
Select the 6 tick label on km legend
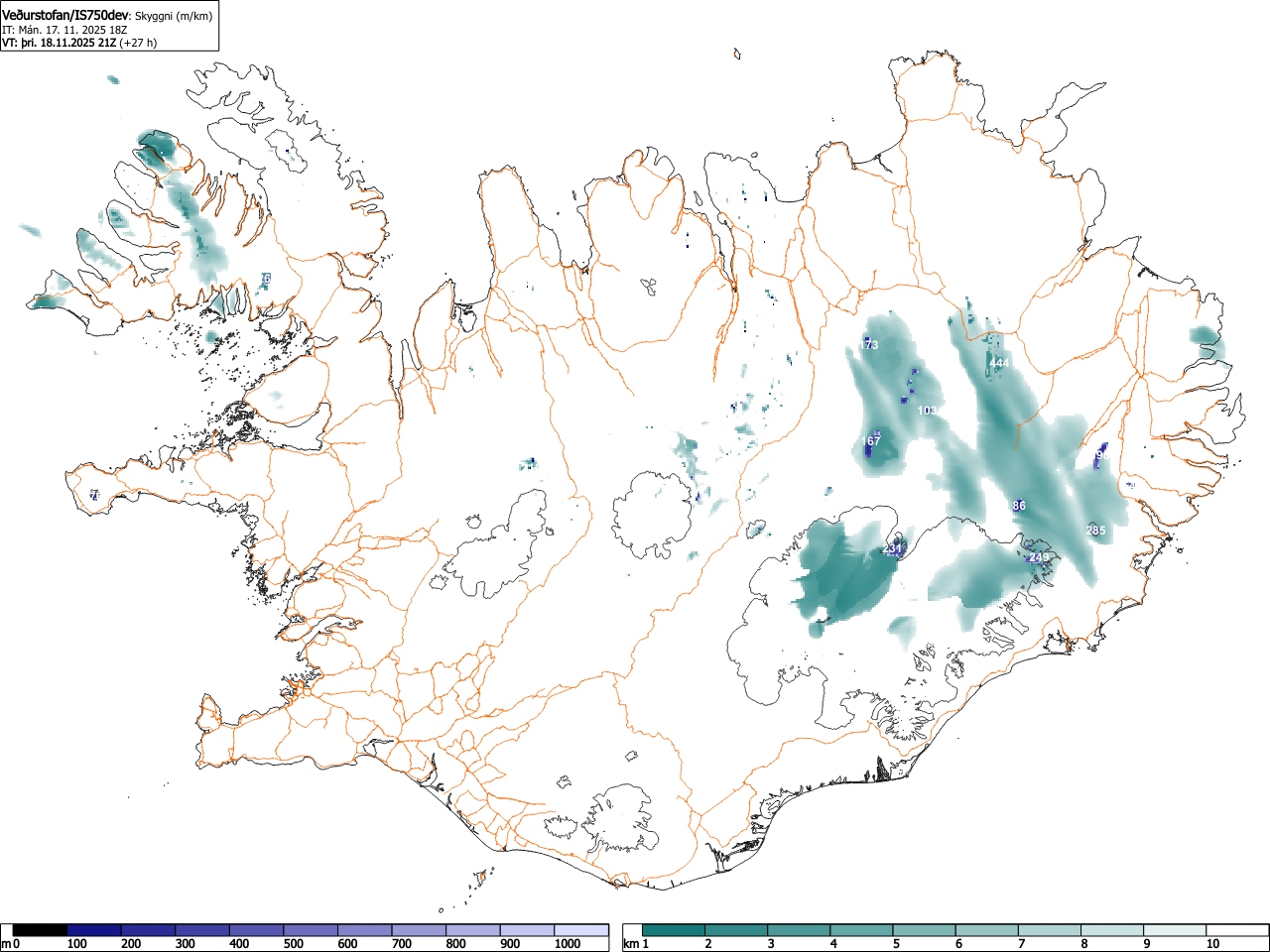(x=960, y=944)
